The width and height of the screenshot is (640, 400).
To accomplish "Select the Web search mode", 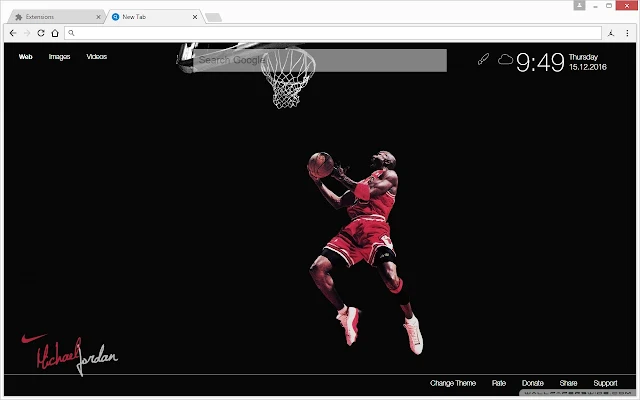I will coord(25,57).
